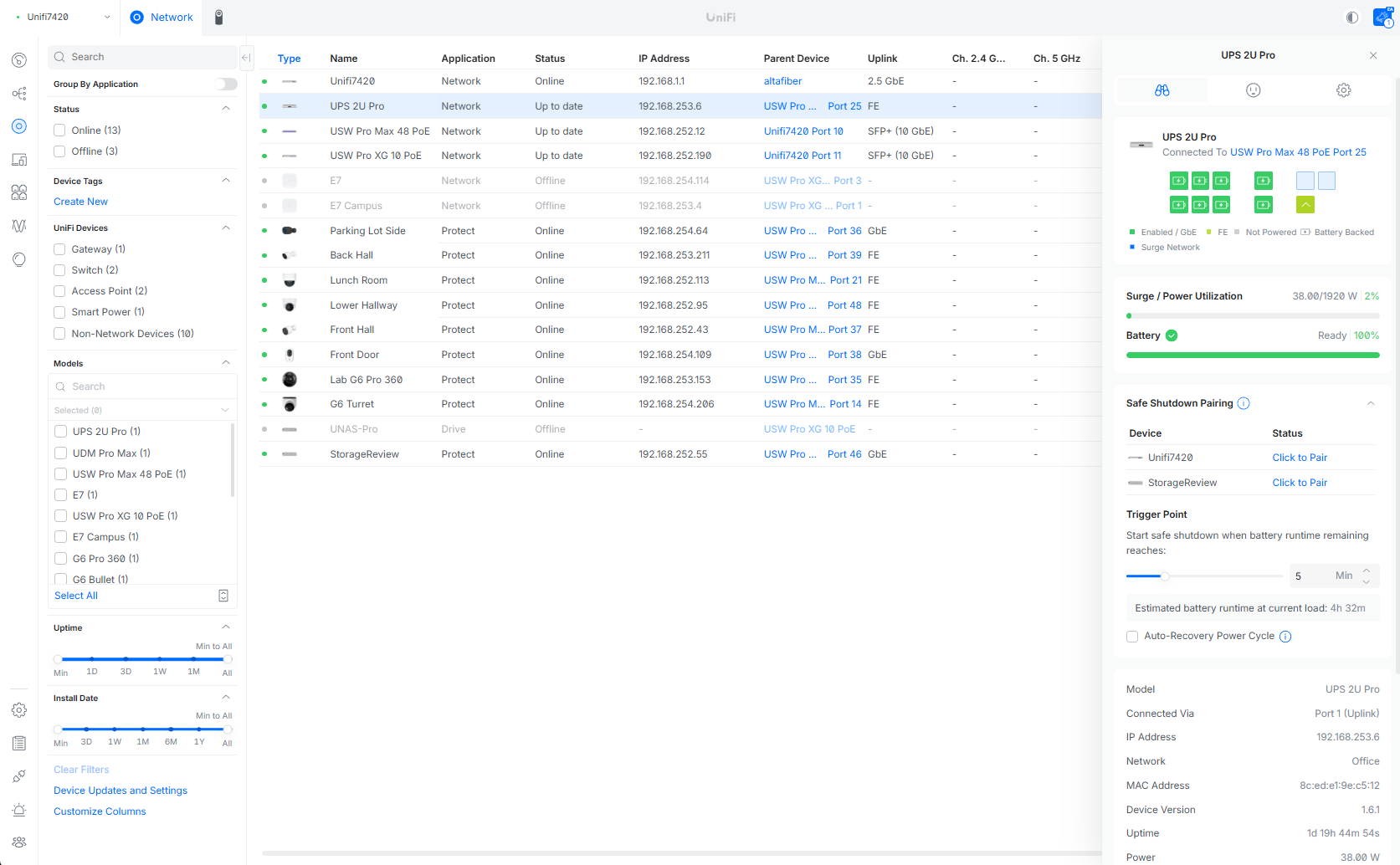Open Device Updates and Settings link
Screen dimensions: 1400x865
(121, 791)
